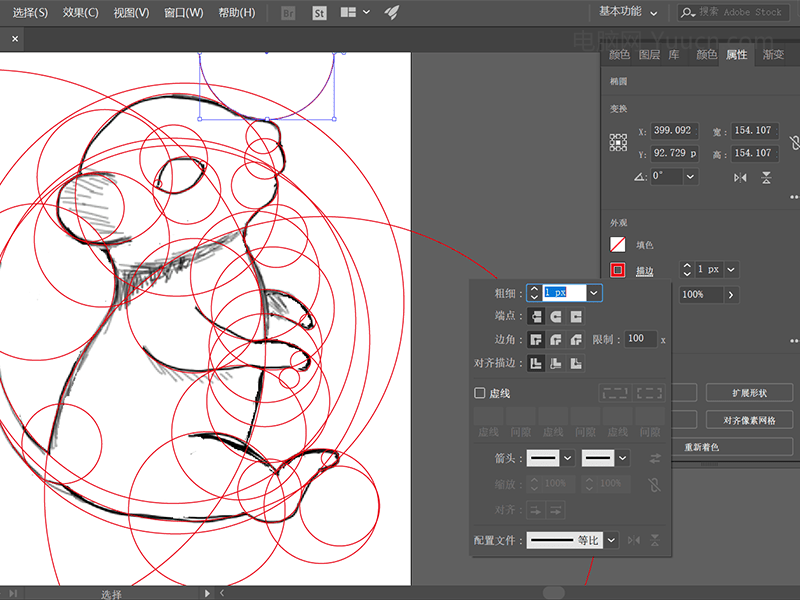The width and height of the screenshot is (800, 600).
Task: Switch to the 库 tab
Action: tap(674, 55)
